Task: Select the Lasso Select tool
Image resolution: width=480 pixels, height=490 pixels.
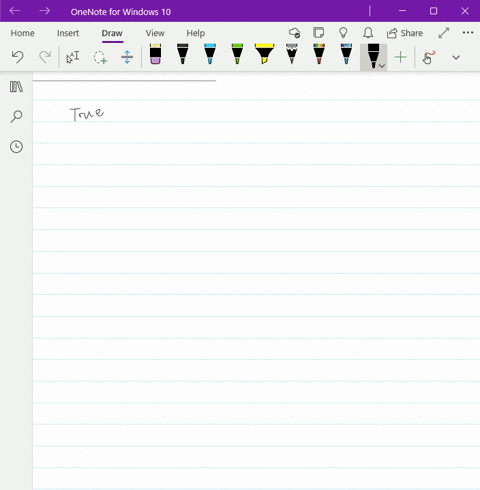Action: coord(100,57)
